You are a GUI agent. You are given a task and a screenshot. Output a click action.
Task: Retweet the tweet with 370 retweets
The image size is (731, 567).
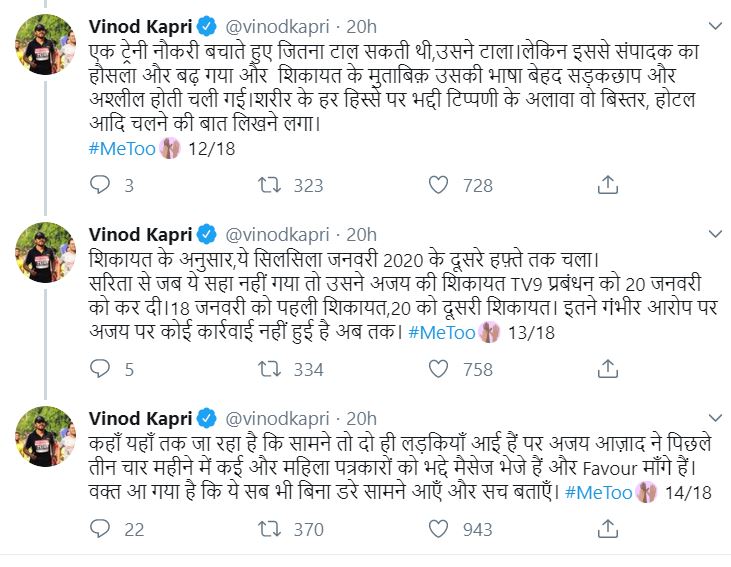click(268, 530)
